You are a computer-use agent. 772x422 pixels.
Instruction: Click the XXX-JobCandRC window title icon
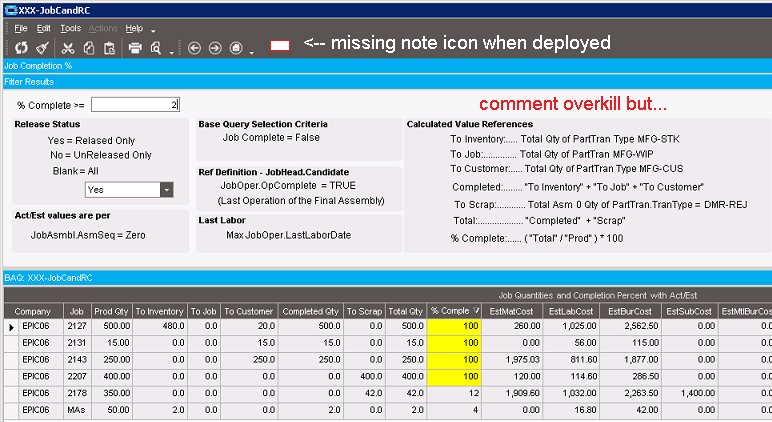(x=10, y=10)
